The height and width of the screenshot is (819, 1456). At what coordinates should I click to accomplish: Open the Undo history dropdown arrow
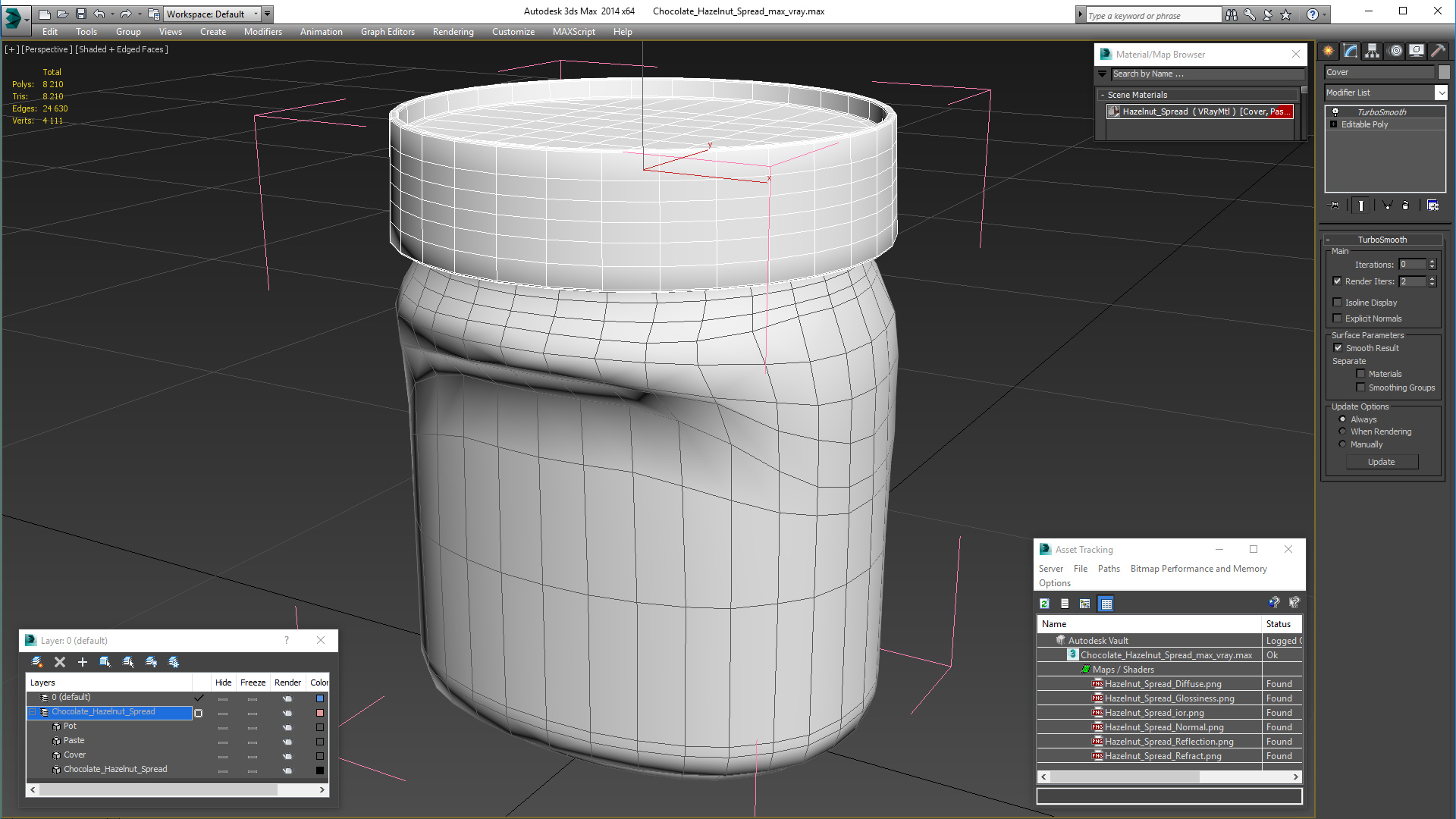pyautogui.click(x=112, y=14)
